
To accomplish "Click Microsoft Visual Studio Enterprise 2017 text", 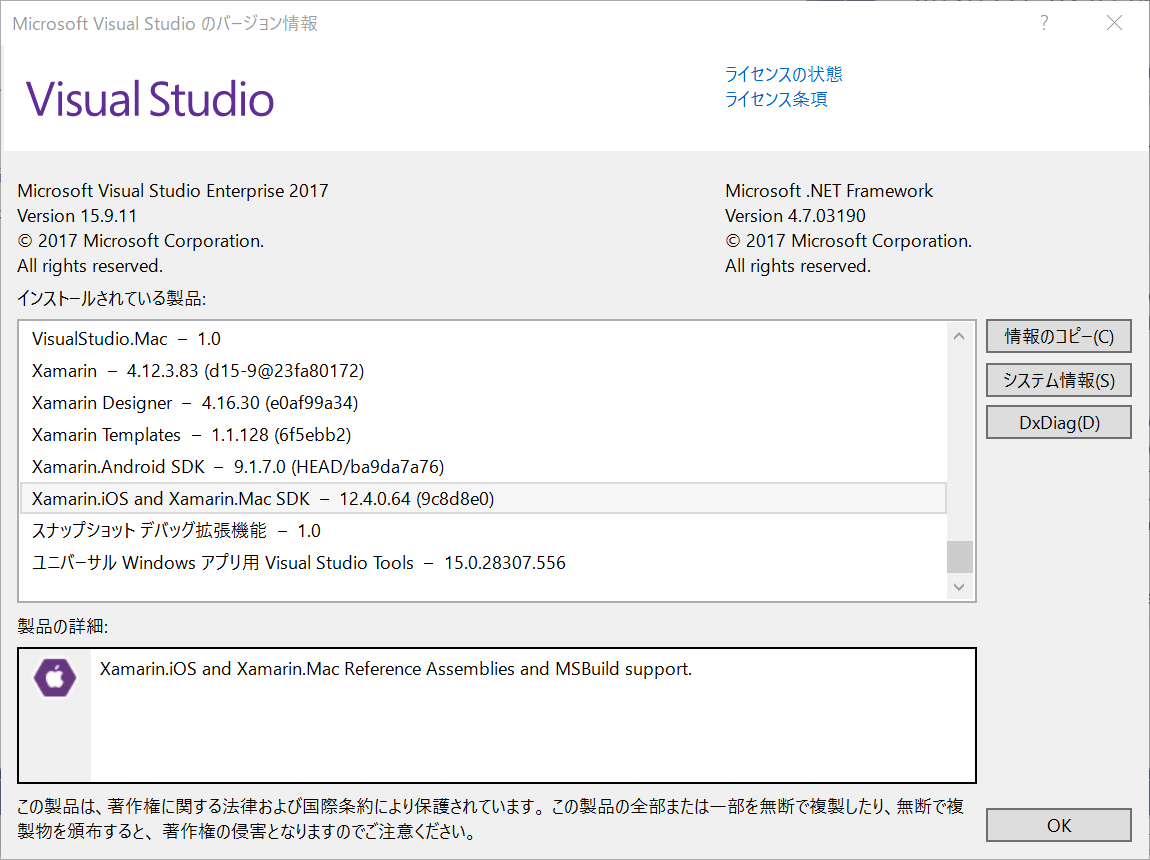I will point(173,191).
